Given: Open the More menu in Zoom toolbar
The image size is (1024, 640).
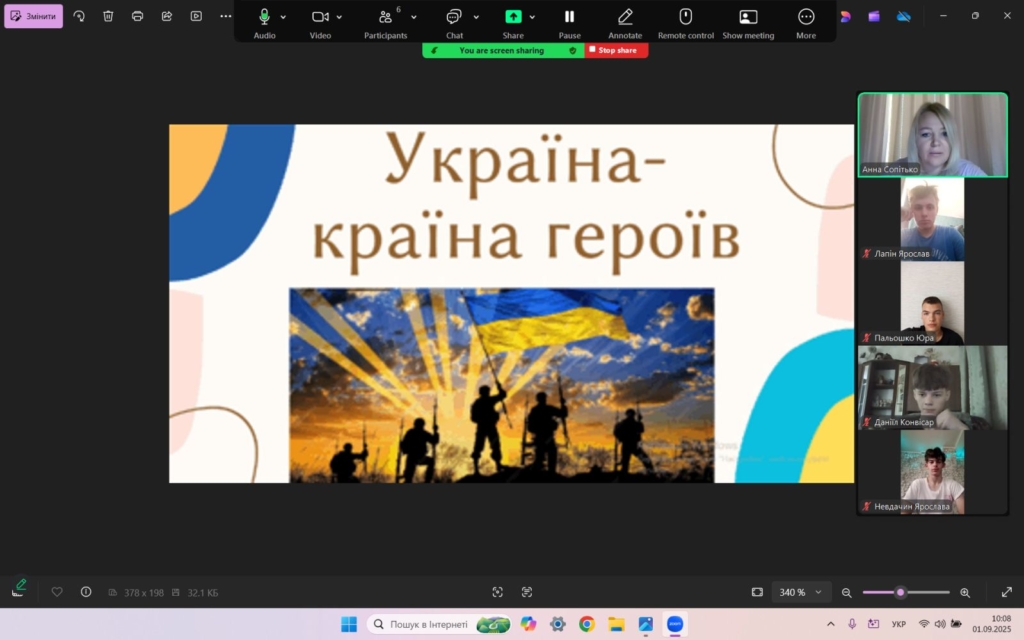Looking at the screenshot, I should (806, 17).
